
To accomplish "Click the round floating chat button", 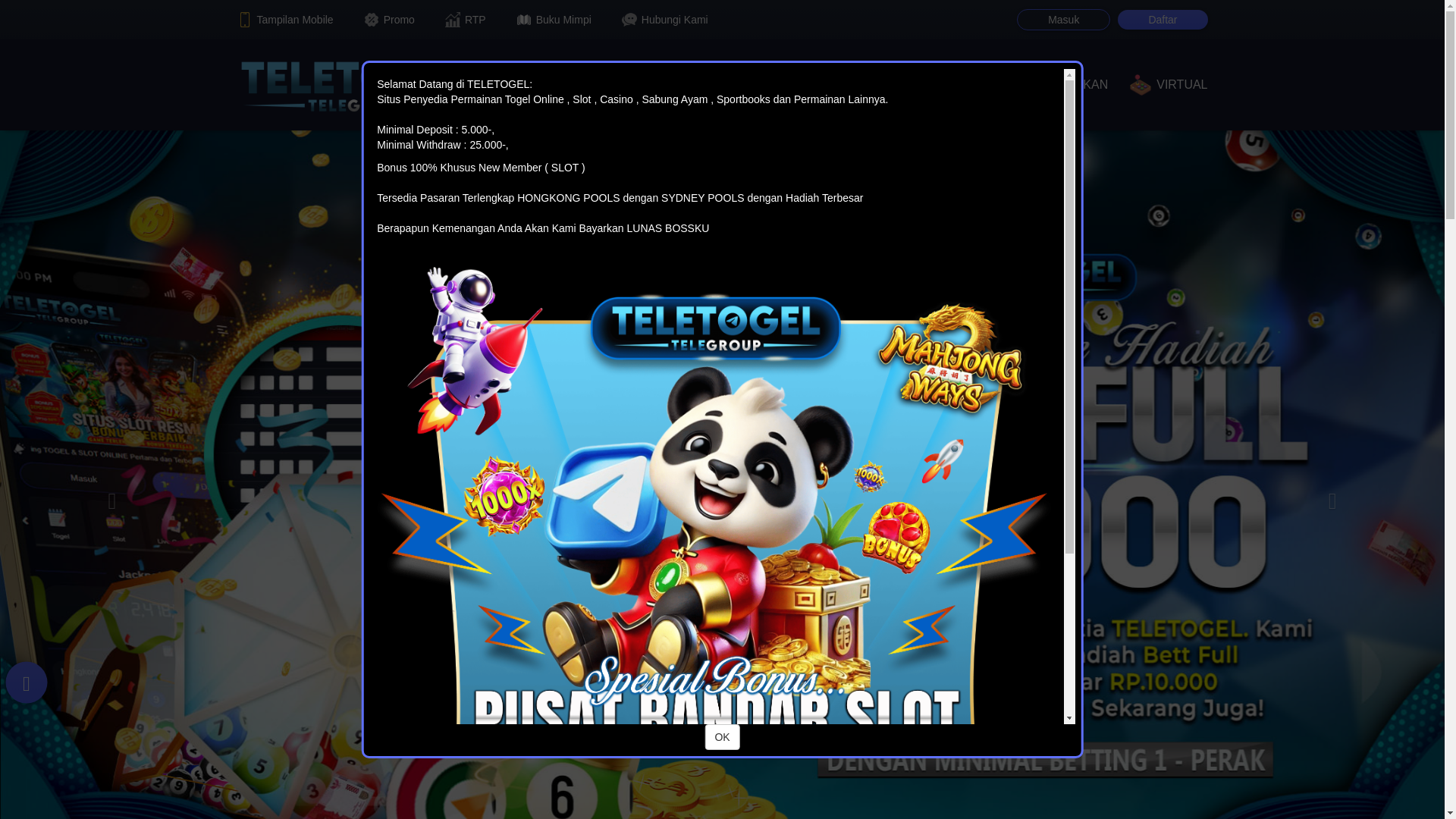I will click(27, 682).
